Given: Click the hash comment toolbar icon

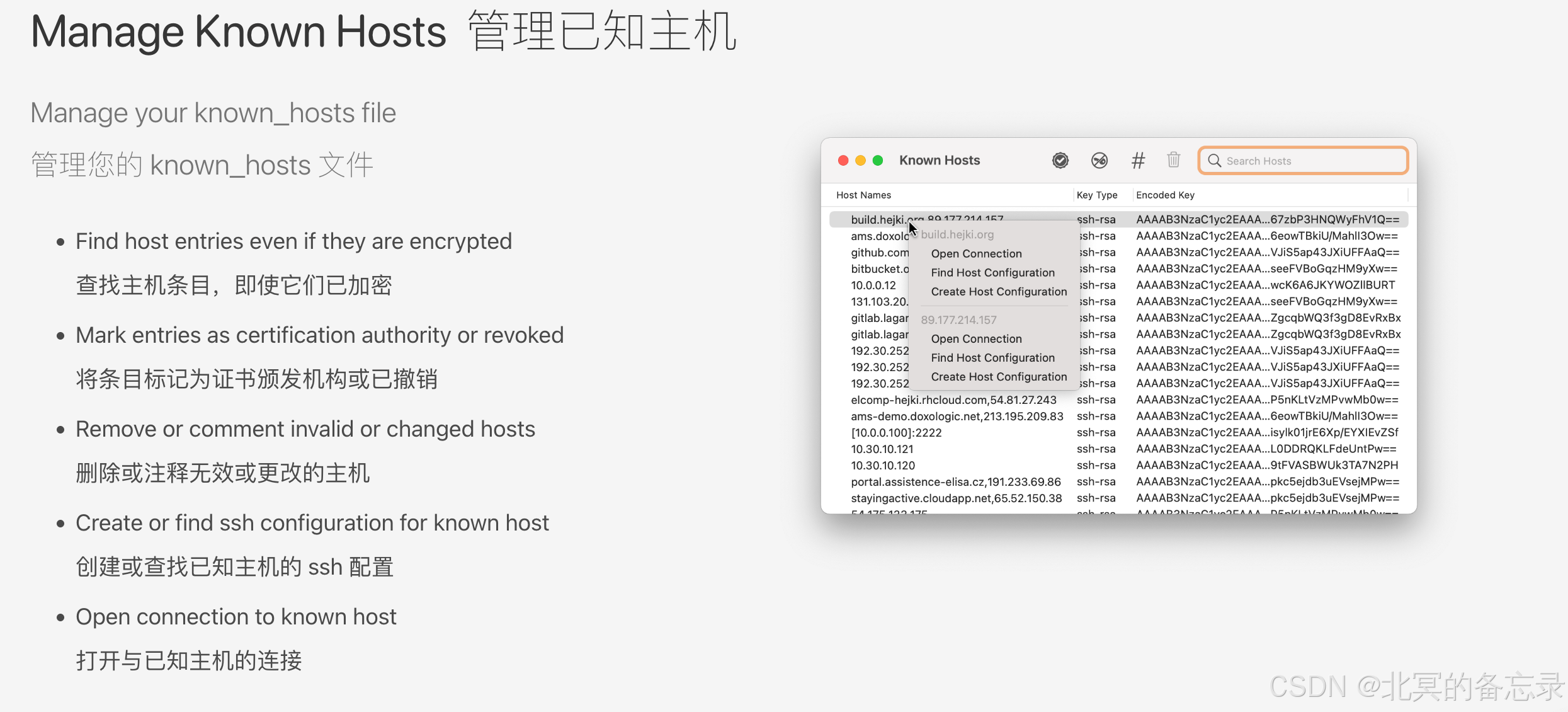Looking at the screenshot, I should click(x=1138, y=161).
